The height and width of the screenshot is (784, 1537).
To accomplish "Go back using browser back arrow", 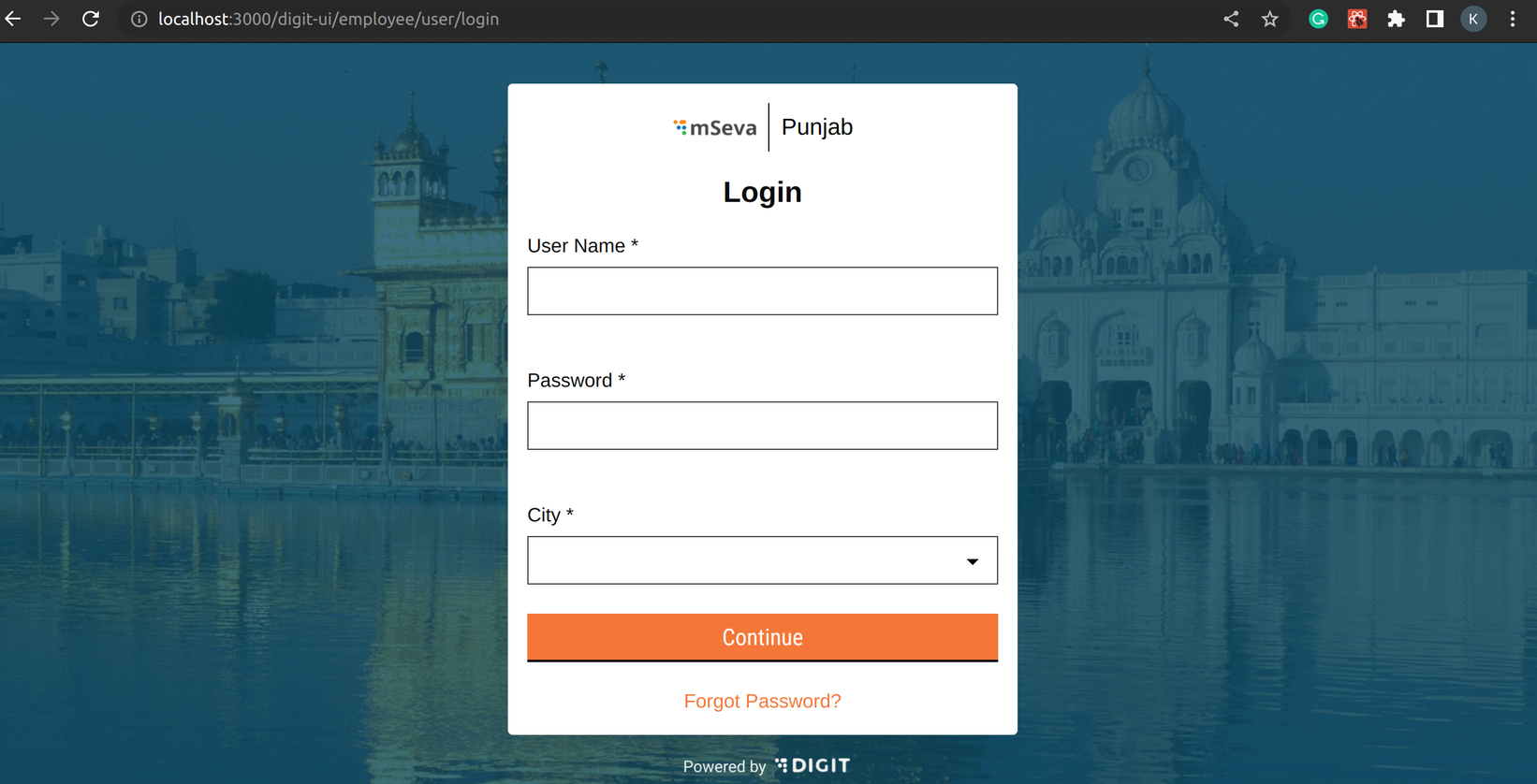I will [13, 19].
